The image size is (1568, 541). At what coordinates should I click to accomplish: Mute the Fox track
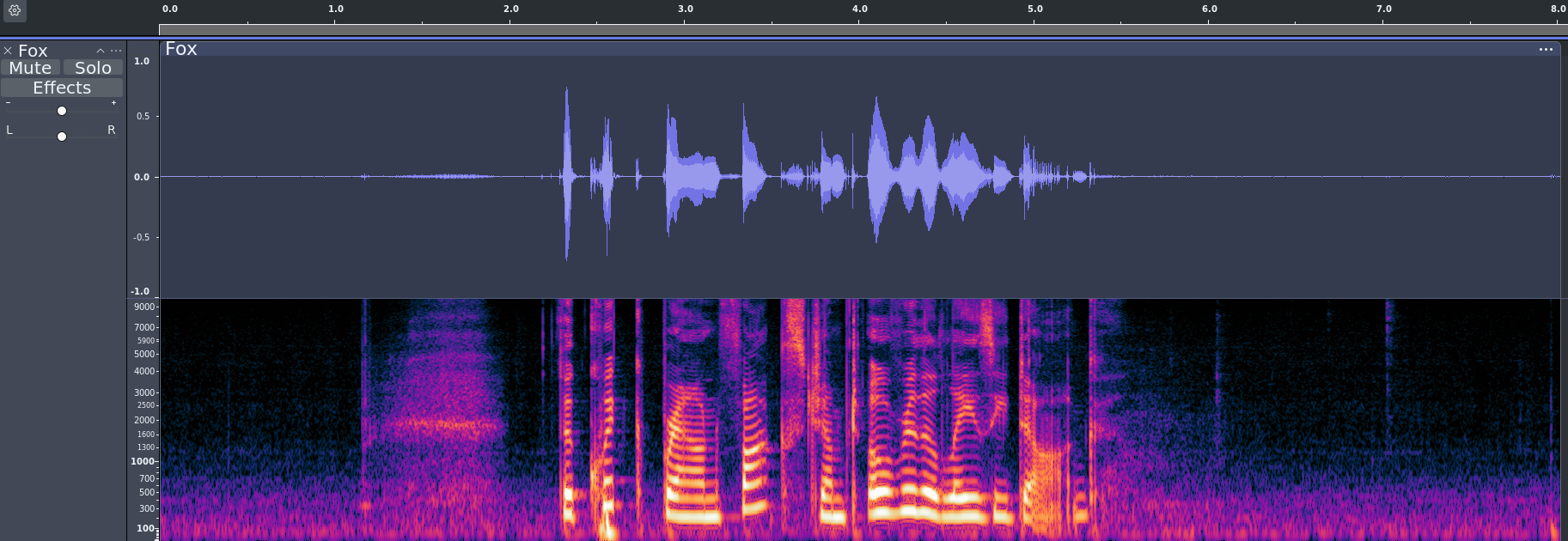pos(30,68)
